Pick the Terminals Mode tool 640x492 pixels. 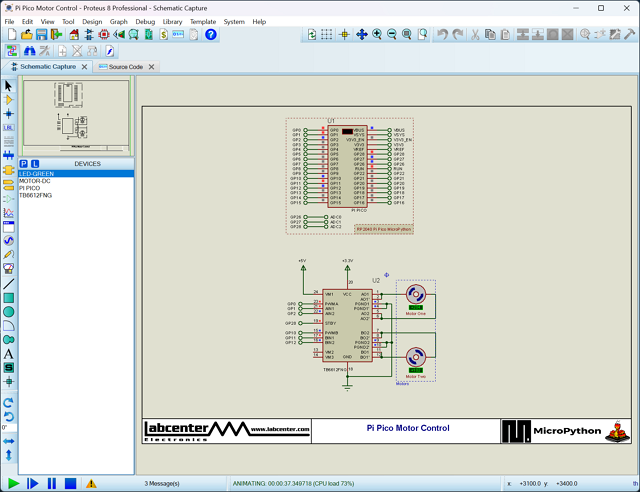click(x=9, y=185)
